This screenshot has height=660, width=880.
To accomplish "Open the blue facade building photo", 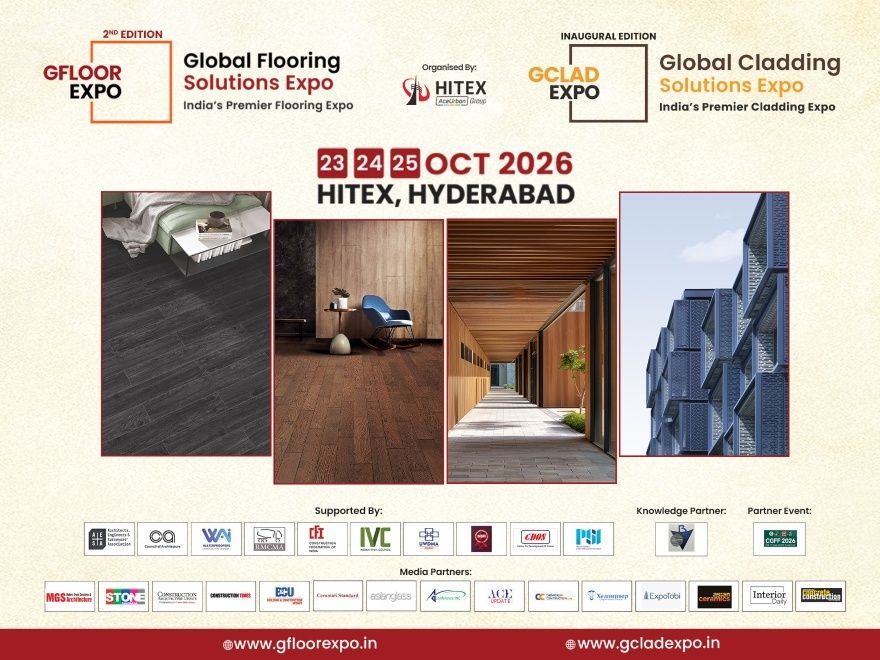I will point(704,324).
